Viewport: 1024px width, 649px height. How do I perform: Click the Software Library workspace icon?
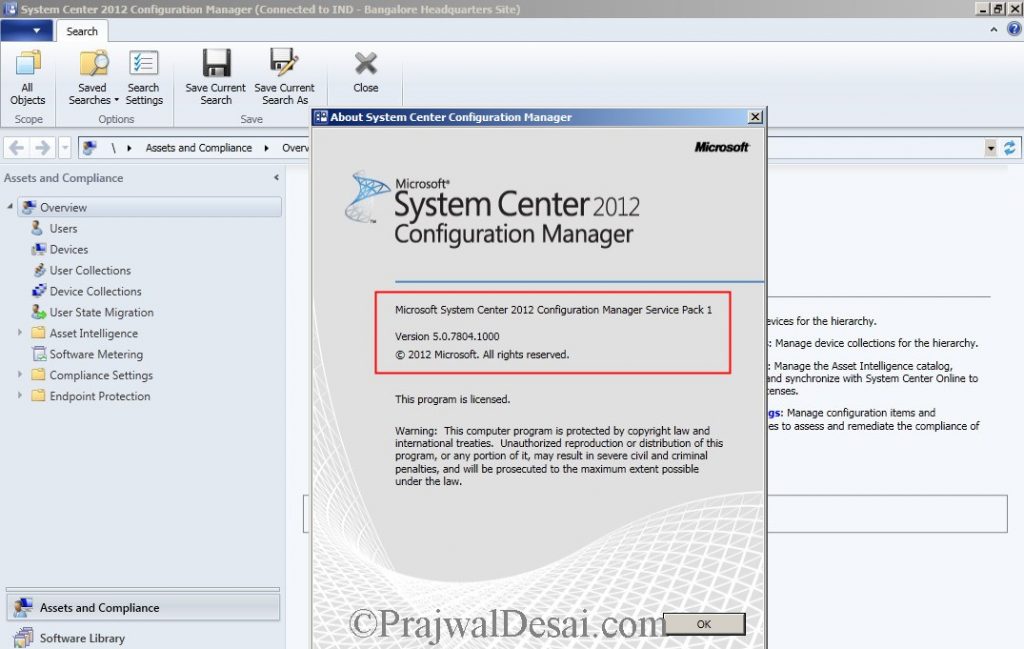(x=23, y=637)
